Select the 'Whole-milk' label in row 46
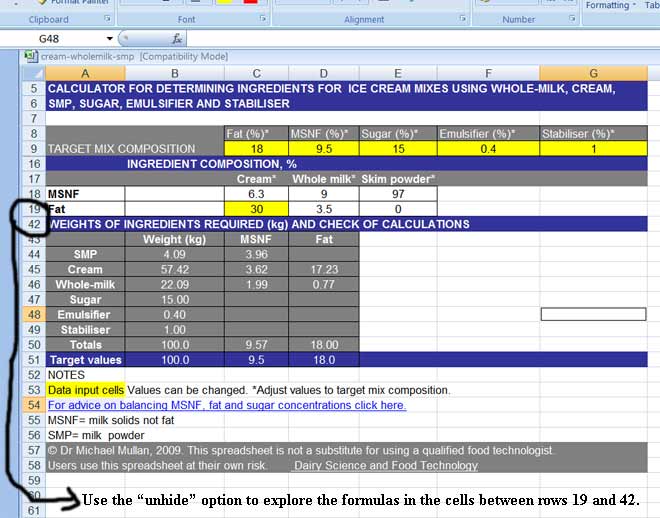Screen dimensions: 660x518 85,284
